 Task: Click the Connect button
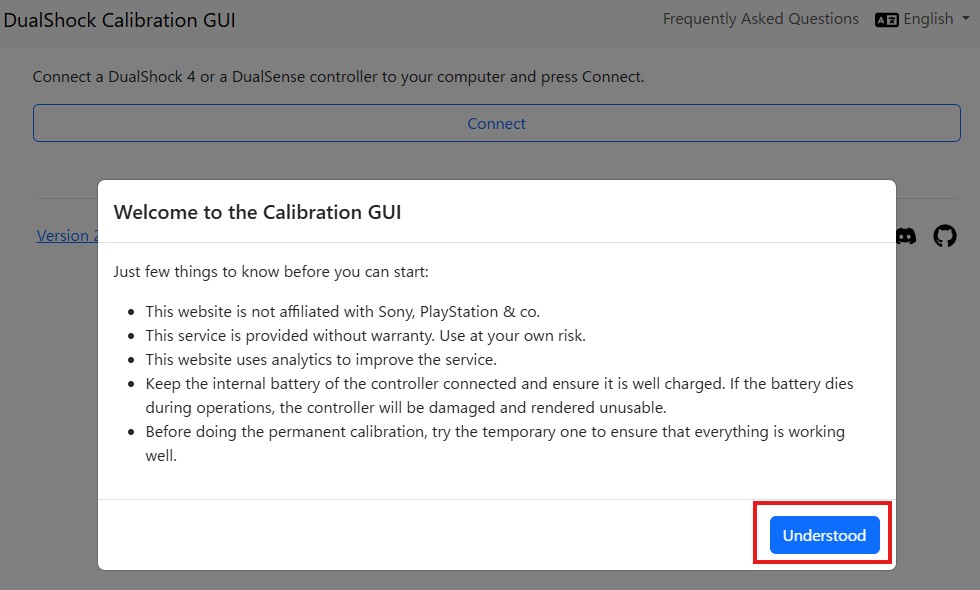pyautogui.click(x=496, y=124)
